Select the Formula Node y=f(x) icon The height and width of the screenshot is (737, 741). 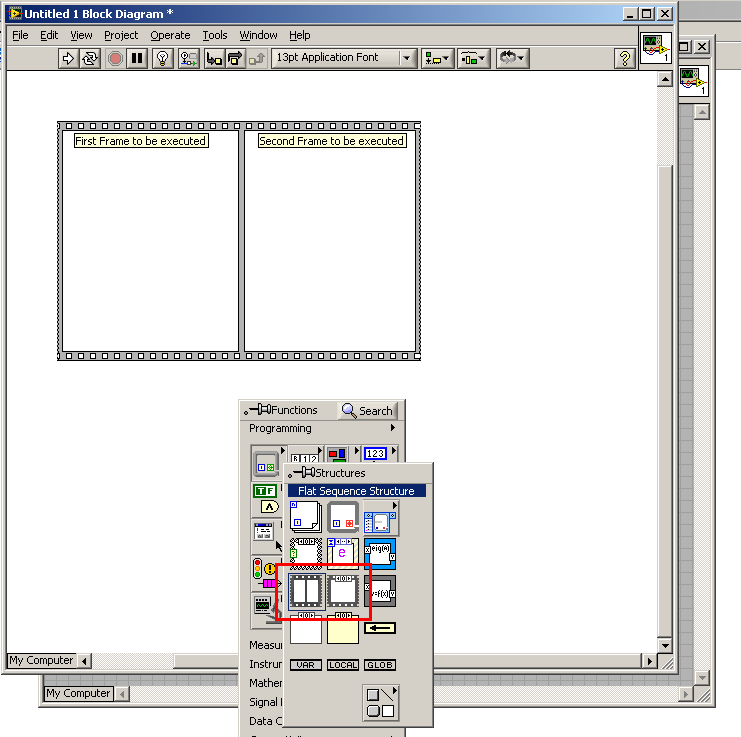[x=380, y=591]
